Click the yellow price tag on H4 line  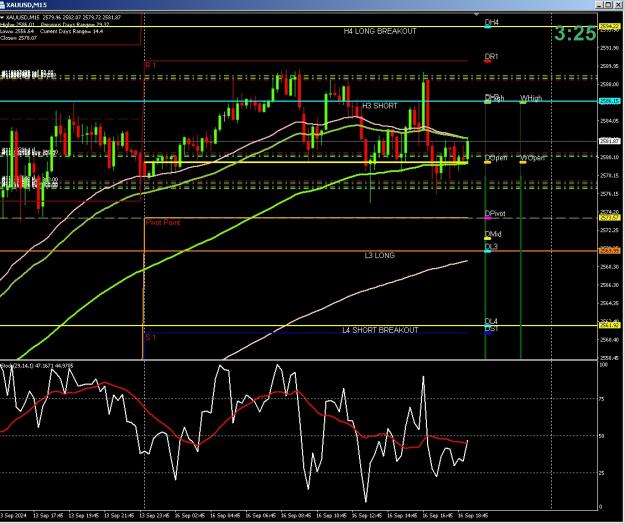[x=610, y=26]
